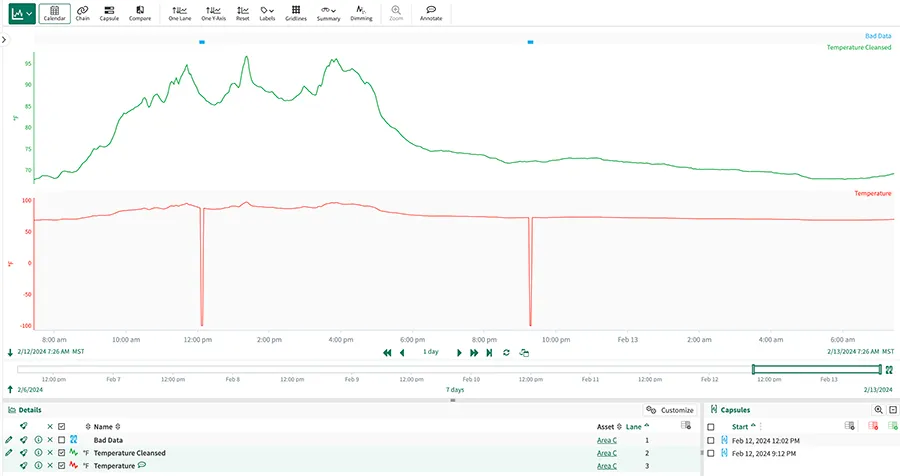
Task: Toggle select-all checkbox in Details header
Action: tap(61, 427)
